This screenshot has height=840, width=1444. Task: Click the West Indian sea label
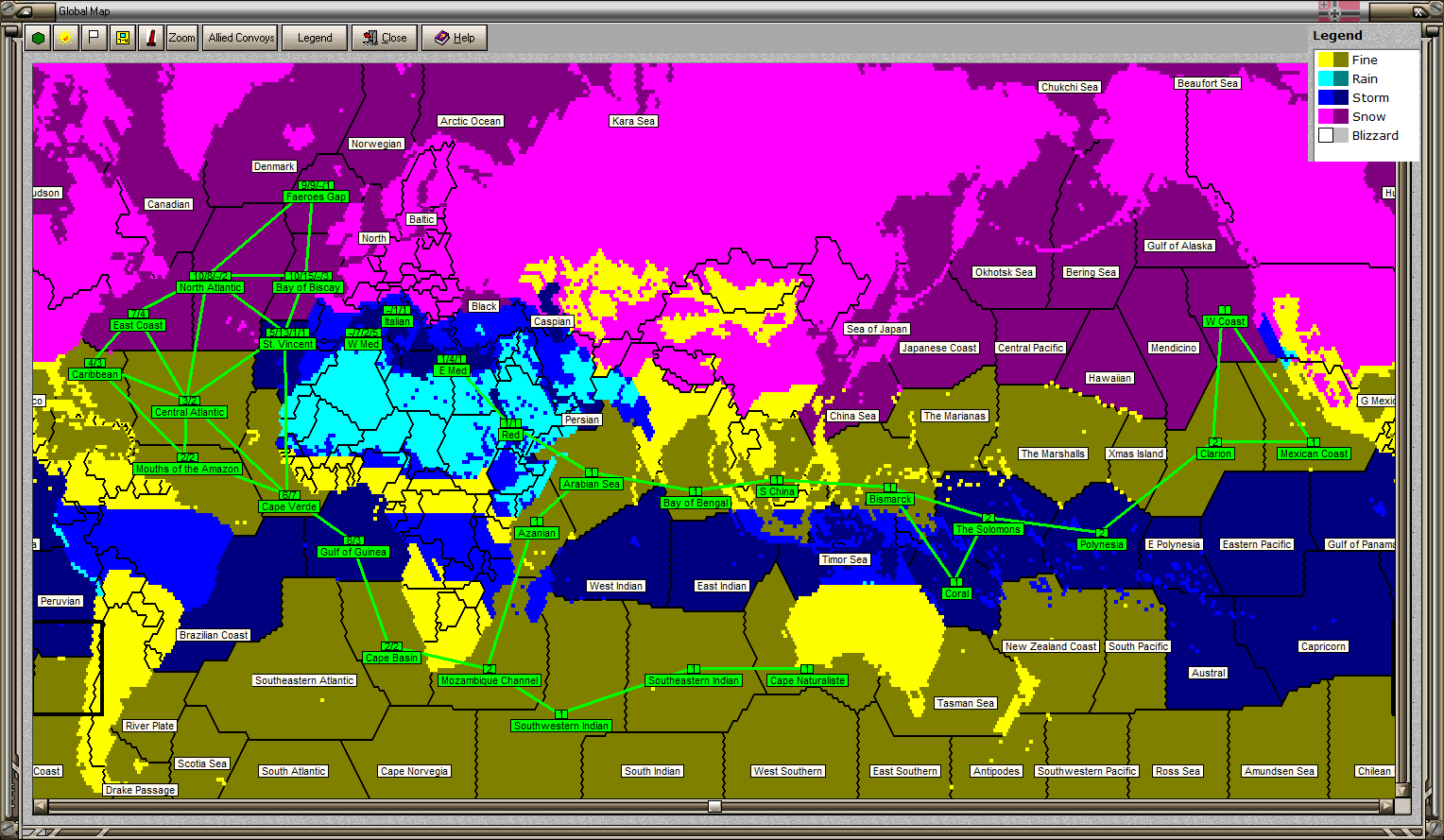pos(616,586)
